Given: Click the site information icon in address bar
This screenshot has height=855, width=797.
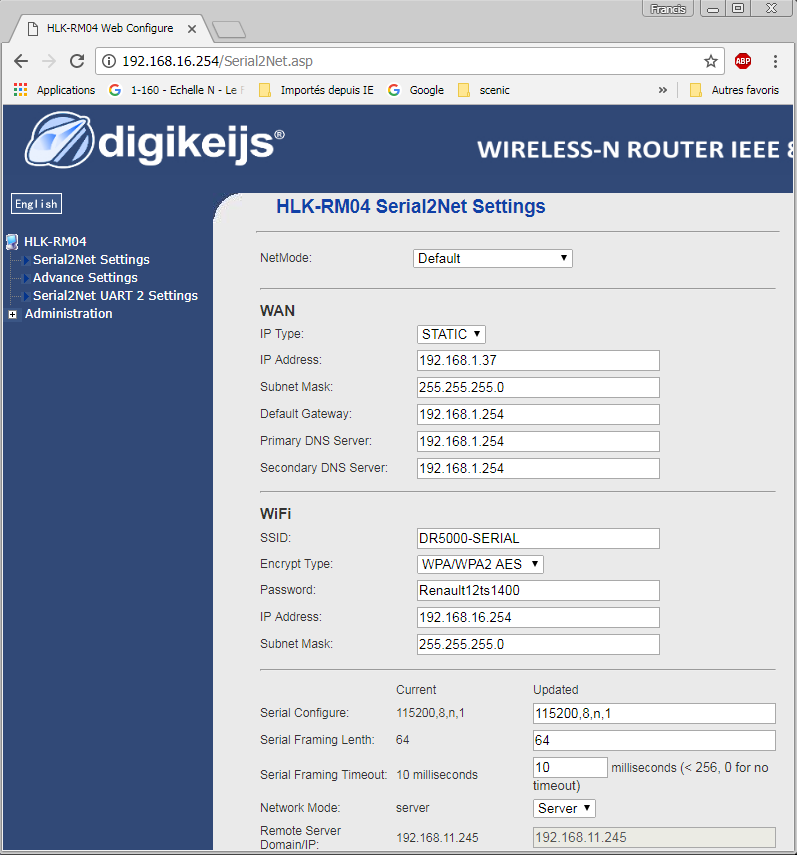Looking at the screenshot, I should (x=110, y=61).
